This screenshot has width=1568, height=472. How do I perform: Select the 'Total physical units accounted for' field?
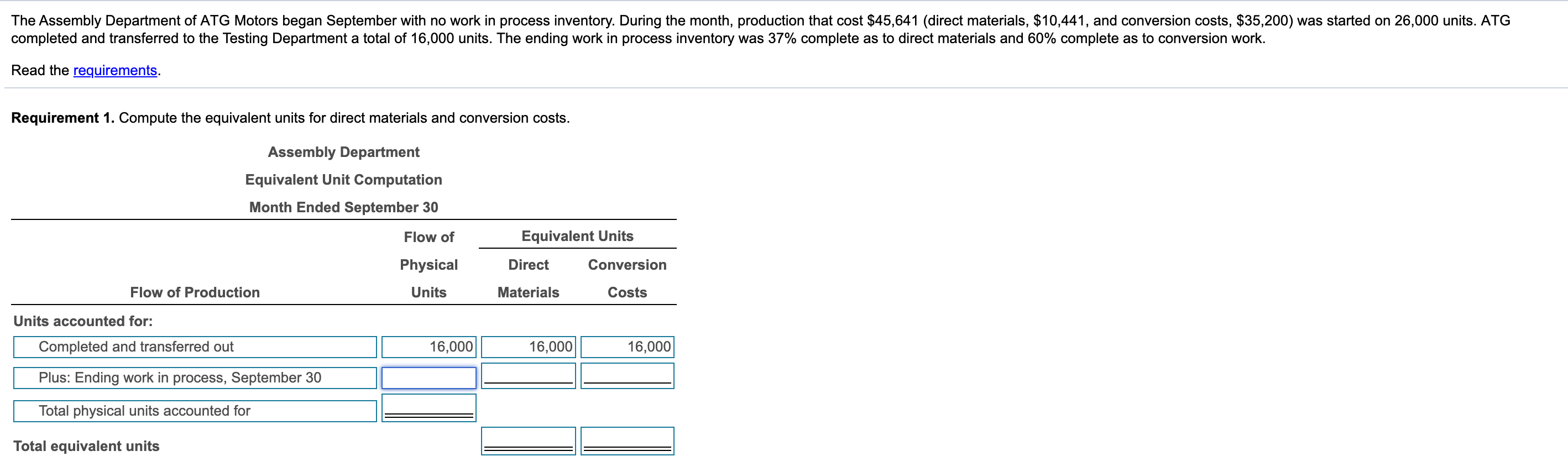[x=195, y=411]
